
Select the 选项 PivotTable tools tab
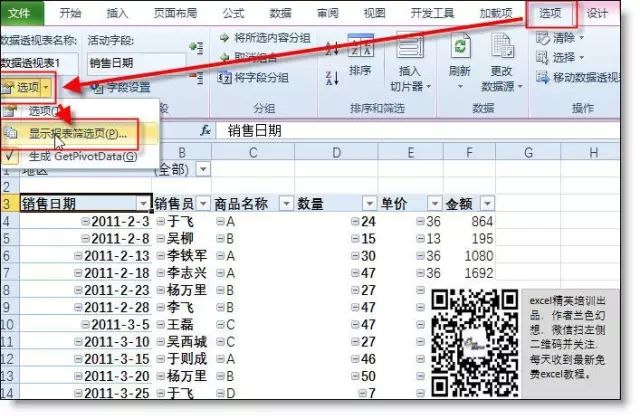[550, 13]
